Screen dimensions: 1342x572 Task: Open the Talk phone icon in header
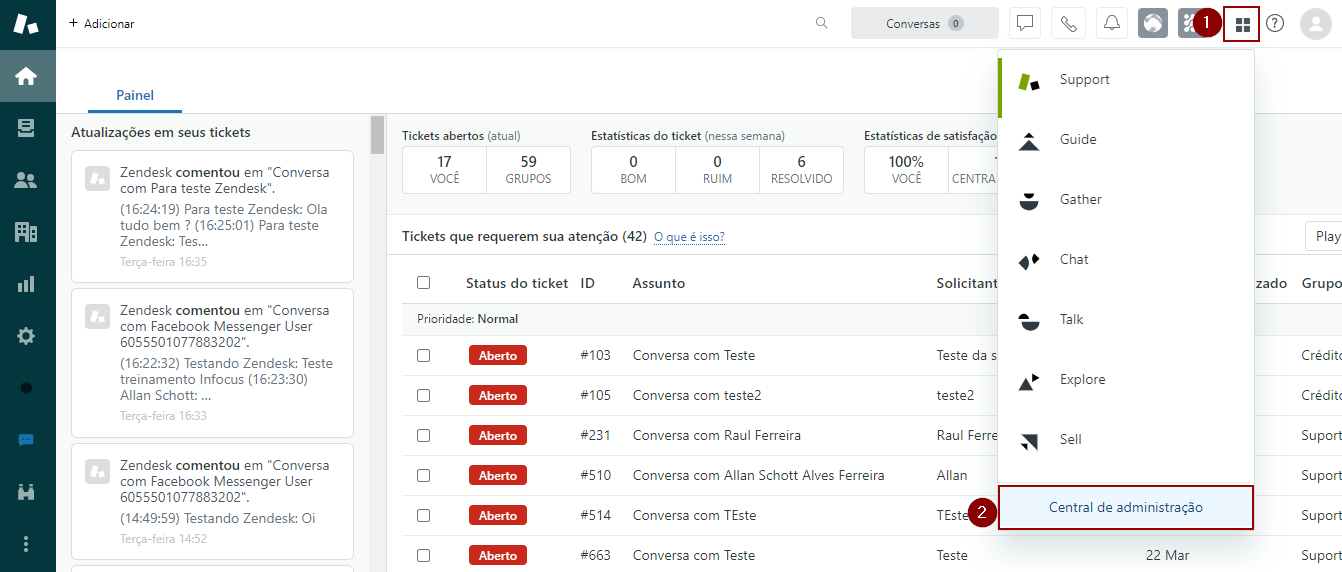[x=1068, y=24]
